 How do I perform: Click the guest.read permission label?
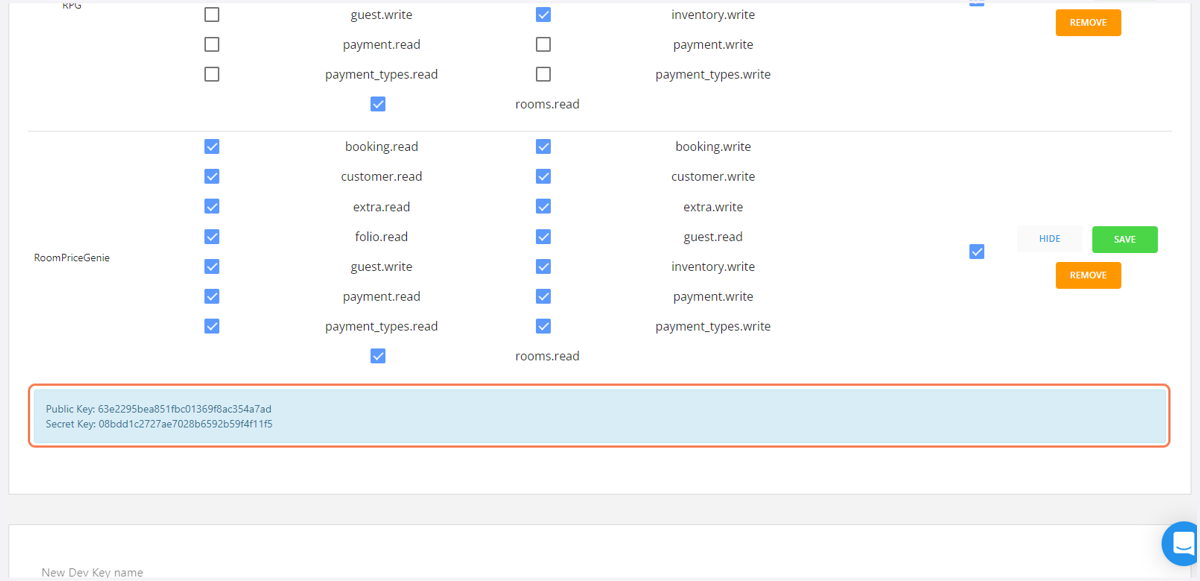click(713, 237)
